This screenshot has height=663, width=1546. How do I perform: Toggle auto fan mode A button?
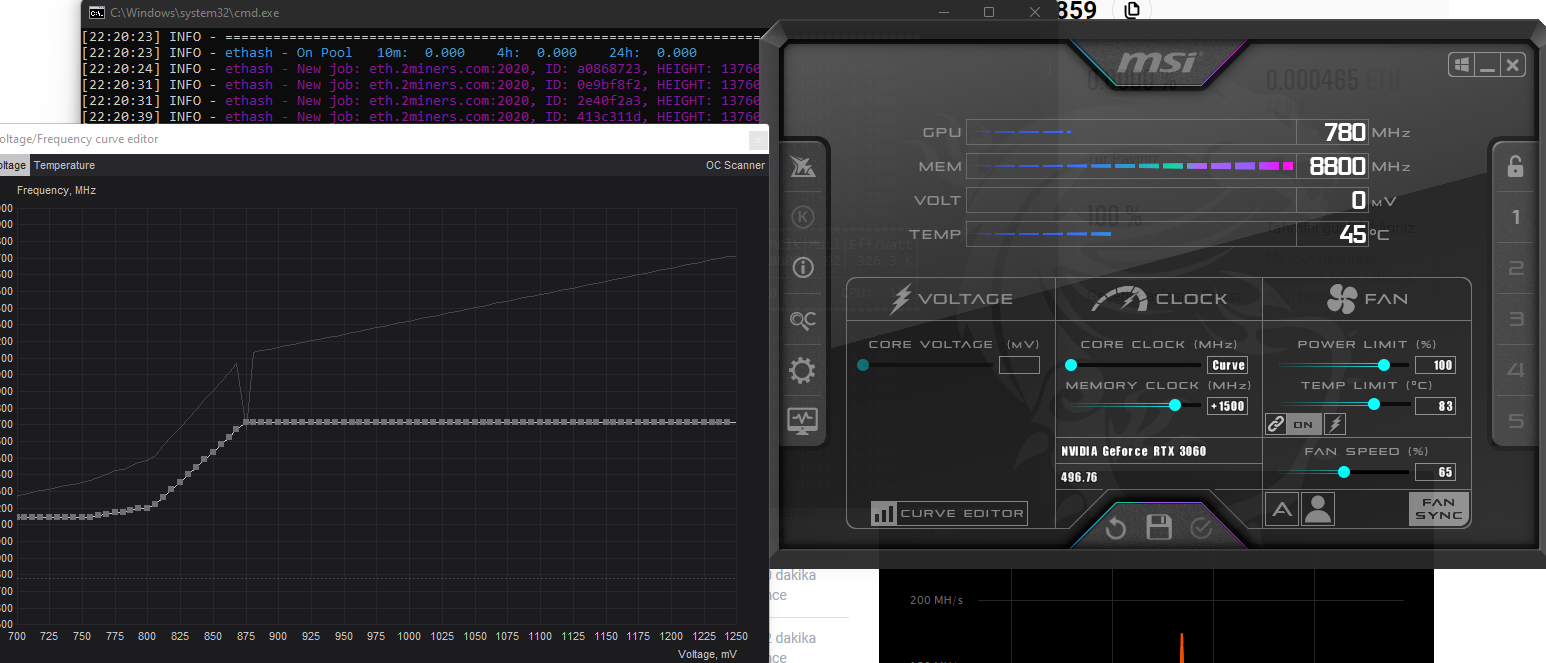coord(1282,509)
